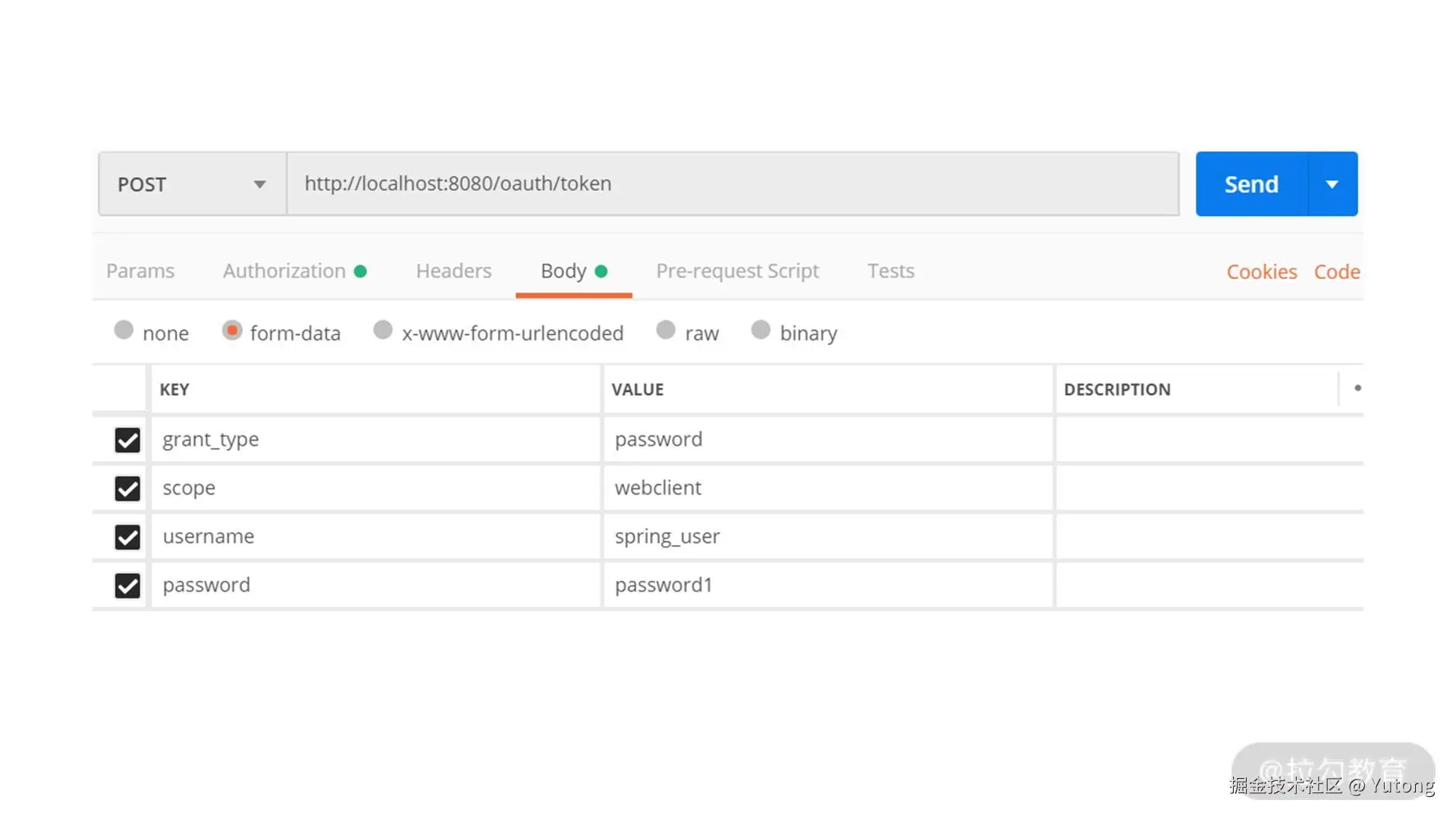
Task: Click the request URL field
Action: click(732, 184)
